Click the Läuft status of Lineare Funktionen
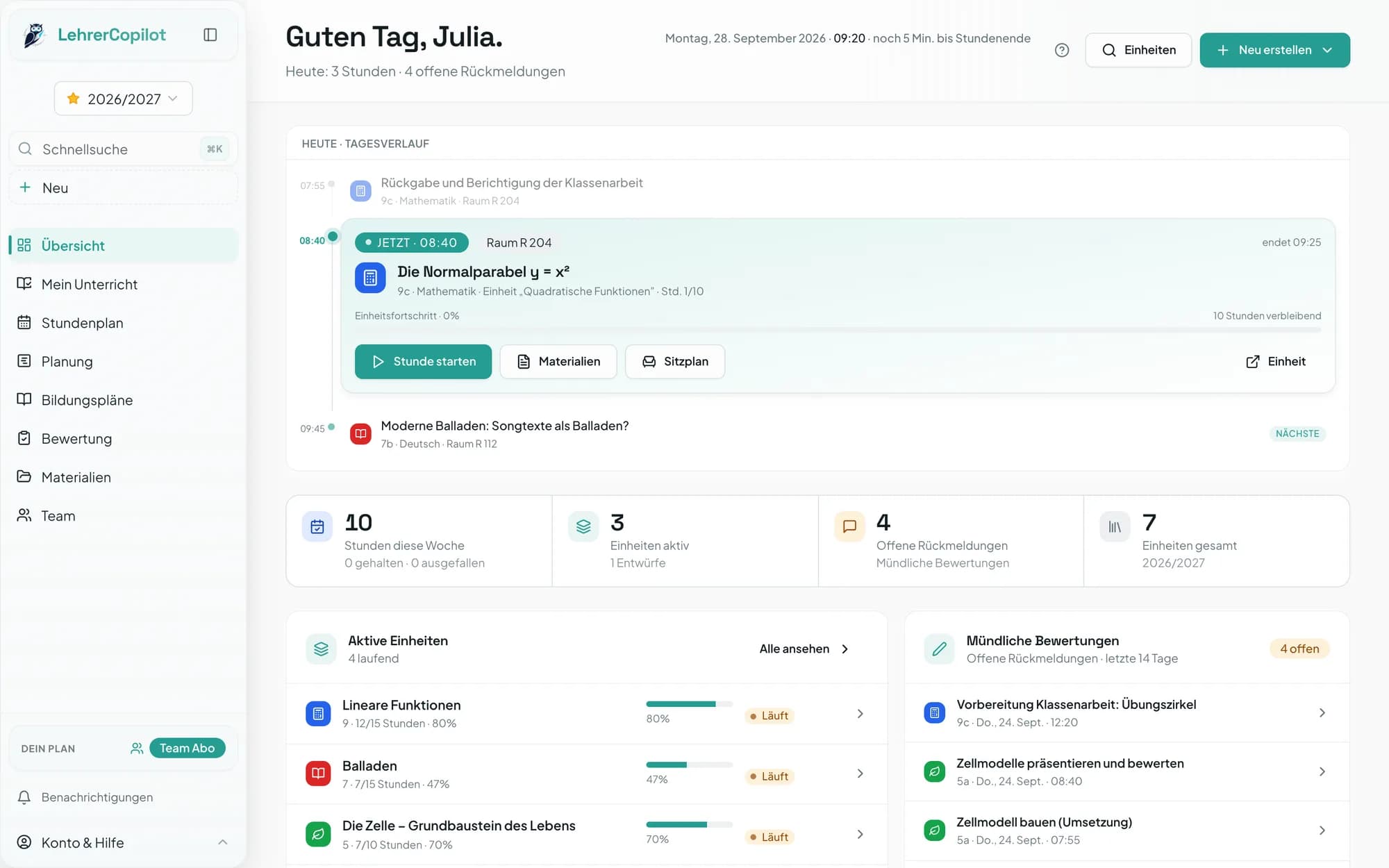 (x=769, y=716)
